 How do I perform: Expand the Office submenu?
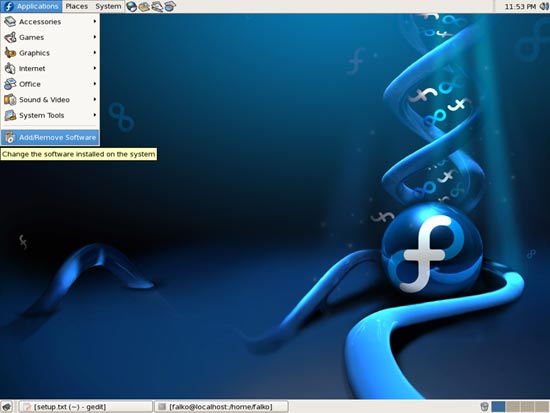pos(50,84)
